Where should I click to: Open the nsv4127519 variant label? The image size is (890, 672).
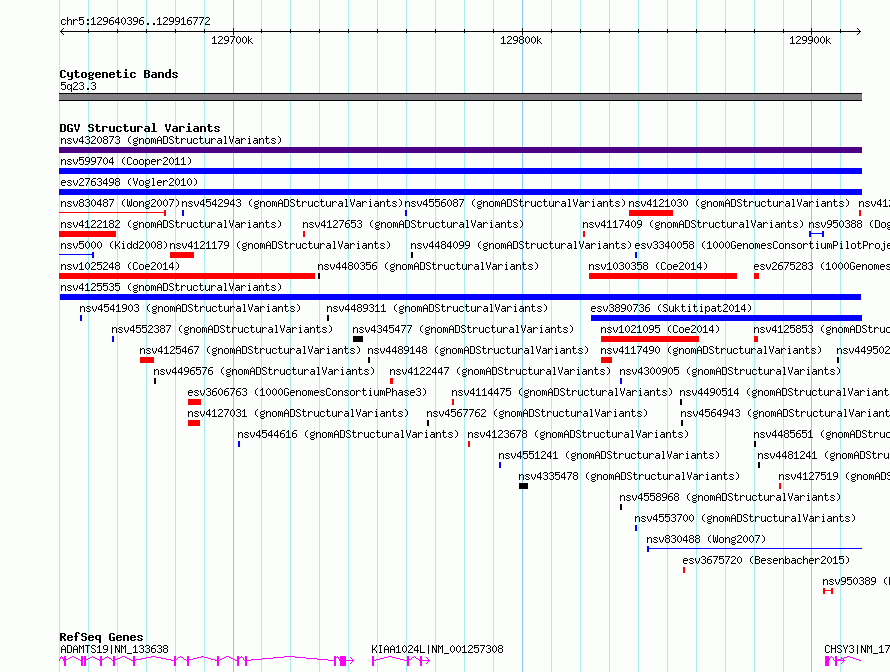tap(834, 476)
